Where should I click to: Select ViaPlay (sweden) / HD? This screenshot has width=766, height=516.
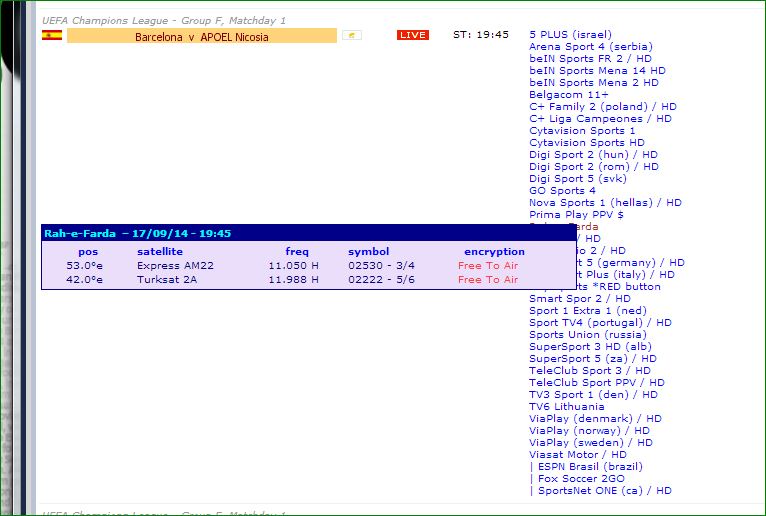coord(591,443)
